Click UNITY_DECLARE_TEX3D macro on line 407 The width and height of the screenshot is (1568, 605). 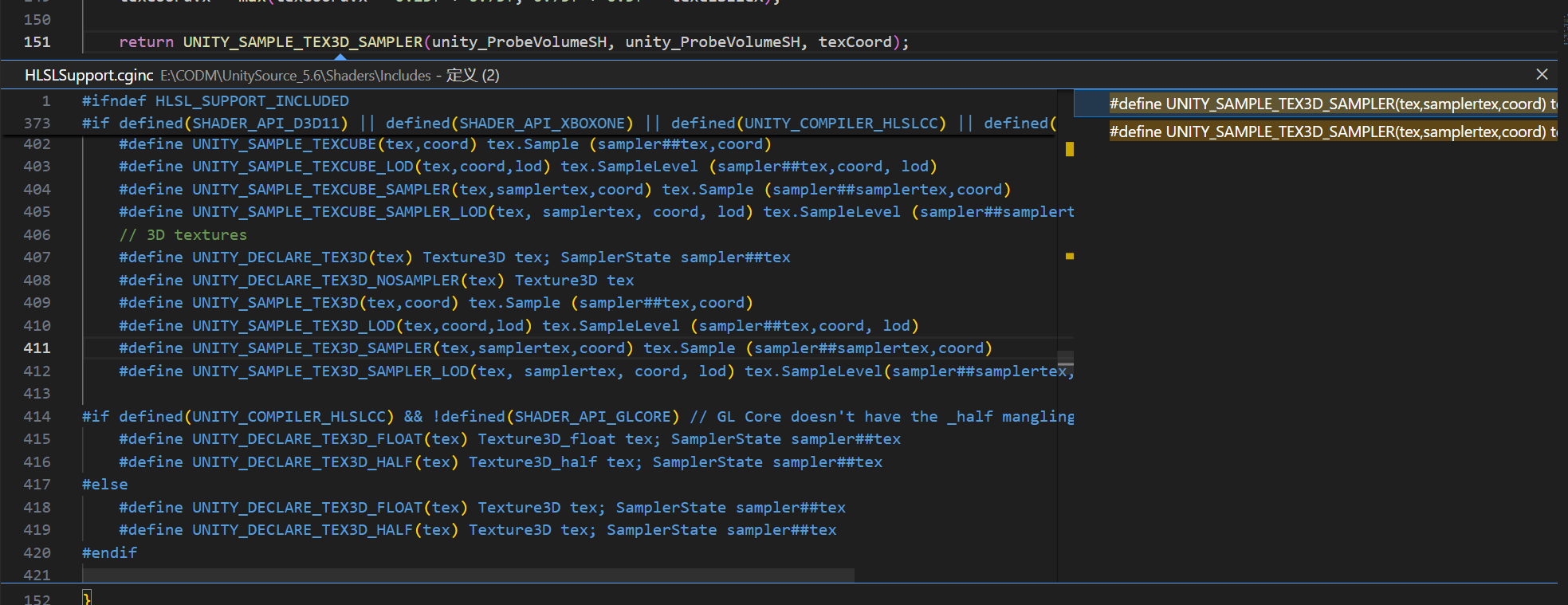point(280,257)
